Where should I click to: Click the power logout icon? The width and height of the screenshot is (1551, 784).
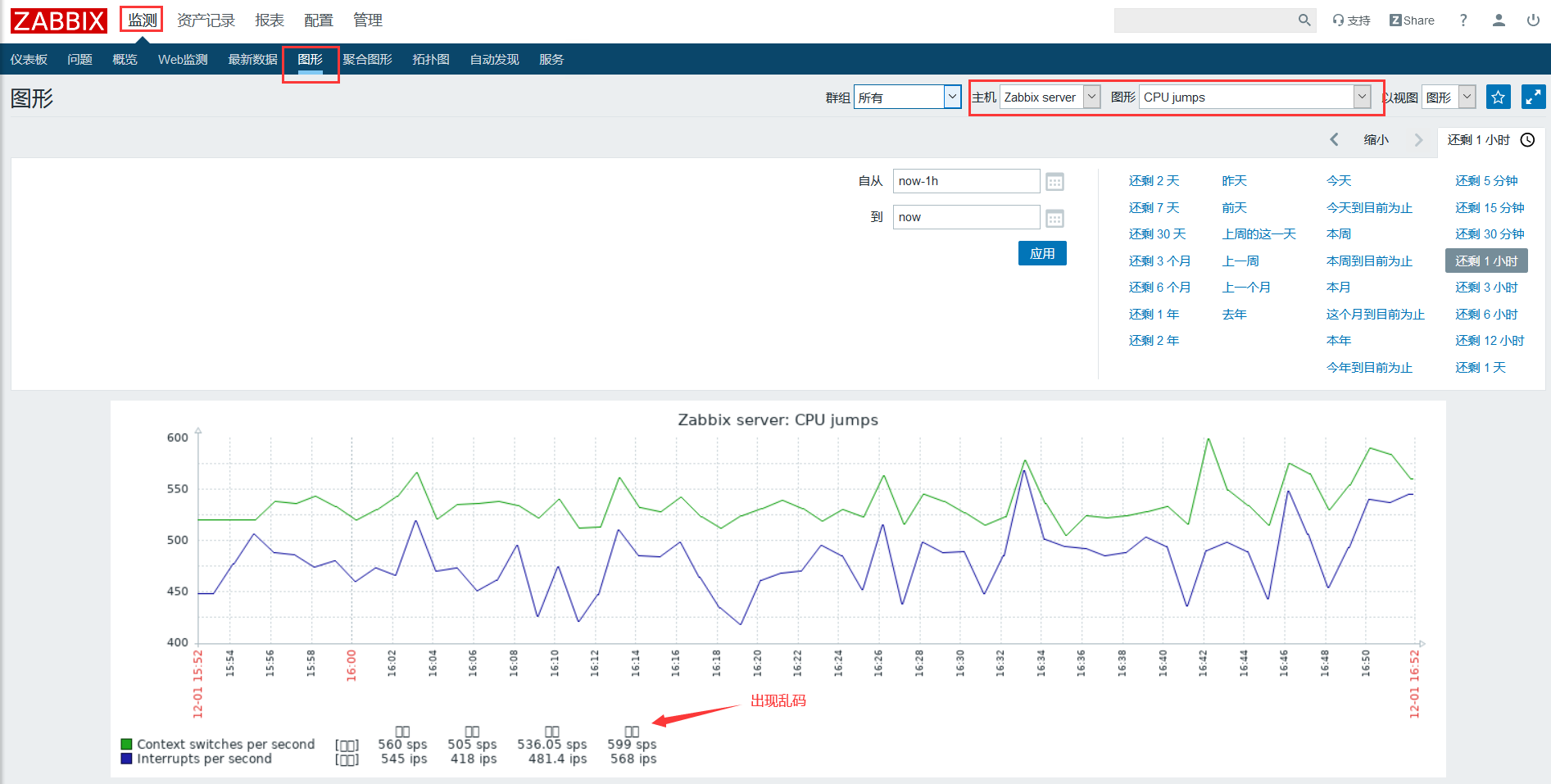point(1533,20)
